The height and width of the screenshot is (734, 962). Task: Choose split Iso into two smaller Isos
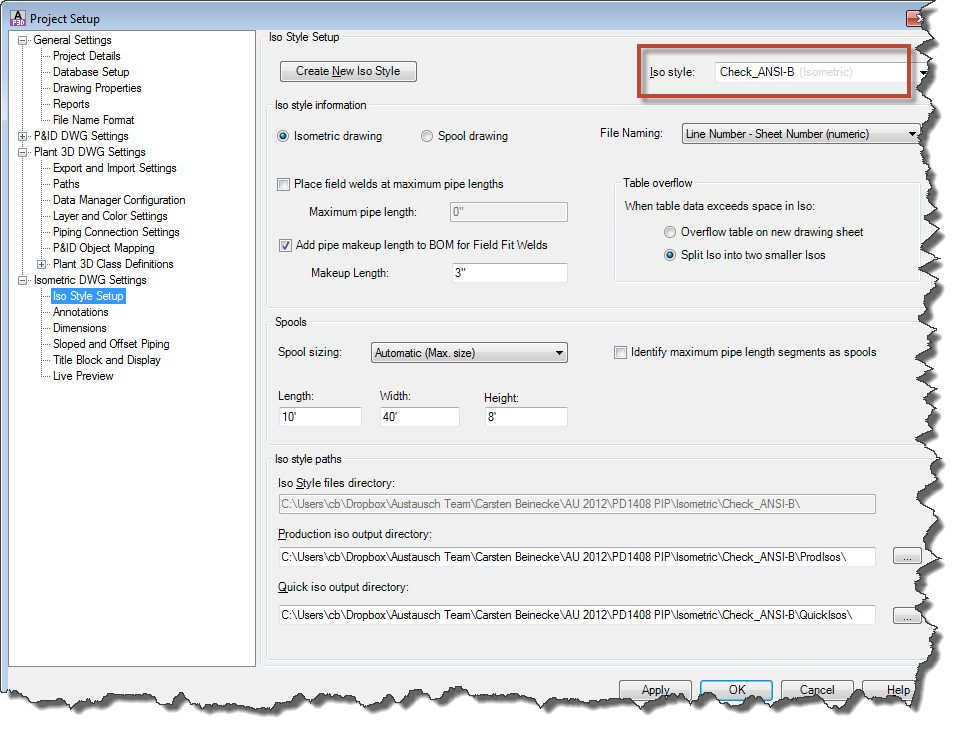[x=670, y=255]
